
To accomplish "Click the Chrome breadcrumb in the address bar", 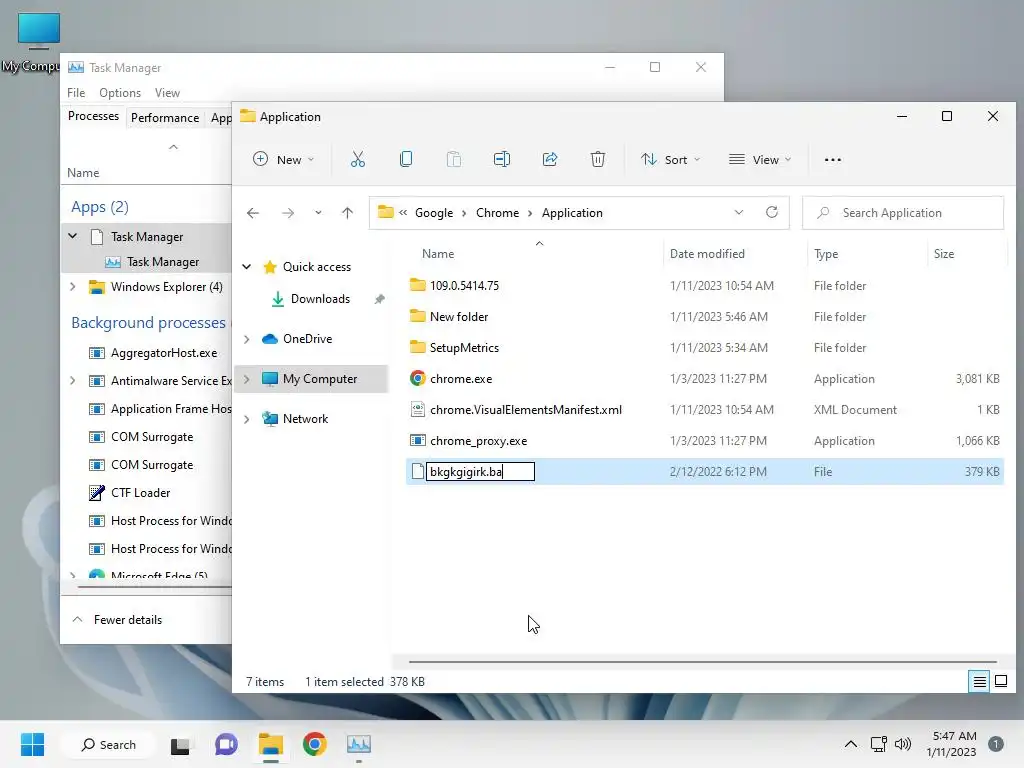I will coord(497,213).
